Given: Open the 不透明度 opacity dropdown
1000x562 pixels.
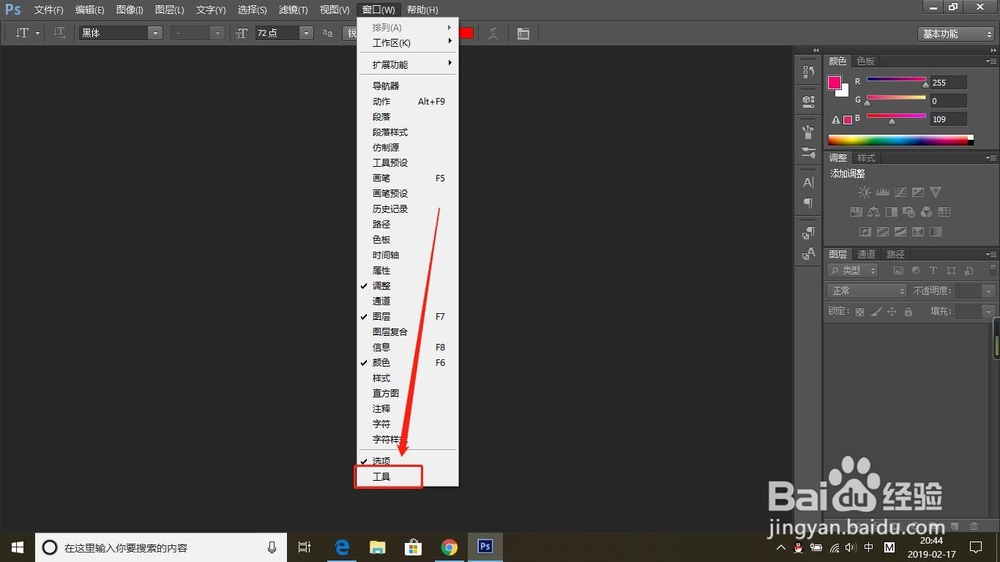Looking at the screenshot, I should point(988,291).
